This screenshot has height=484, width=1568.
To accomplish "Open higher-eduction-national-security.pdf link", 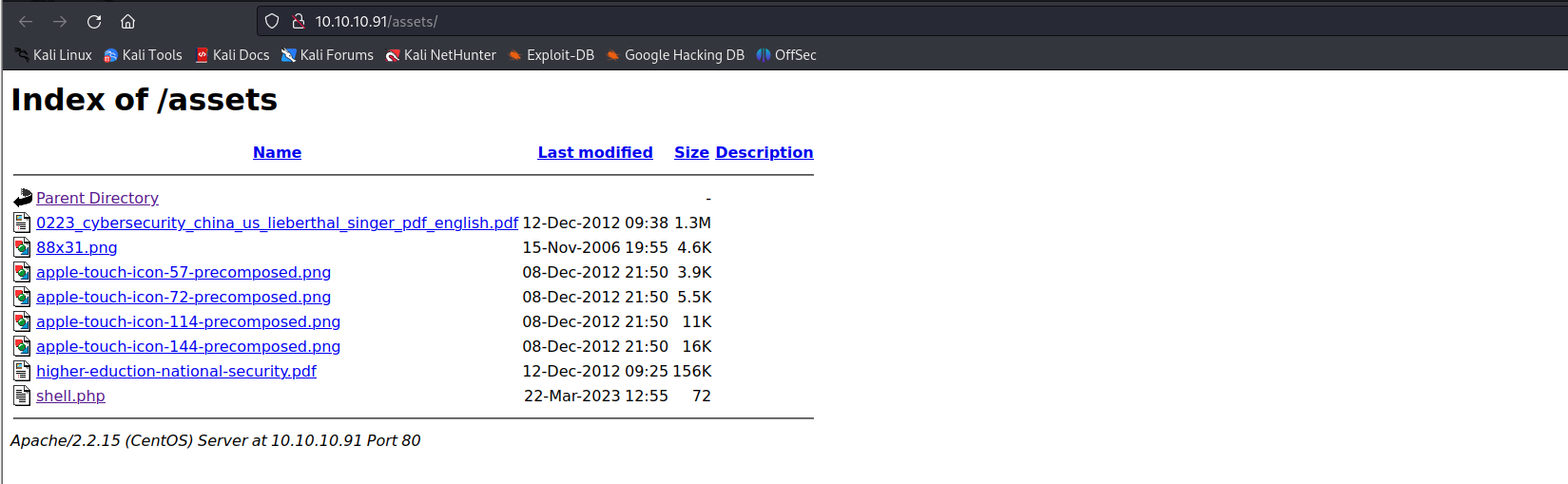I will (176, 371).
